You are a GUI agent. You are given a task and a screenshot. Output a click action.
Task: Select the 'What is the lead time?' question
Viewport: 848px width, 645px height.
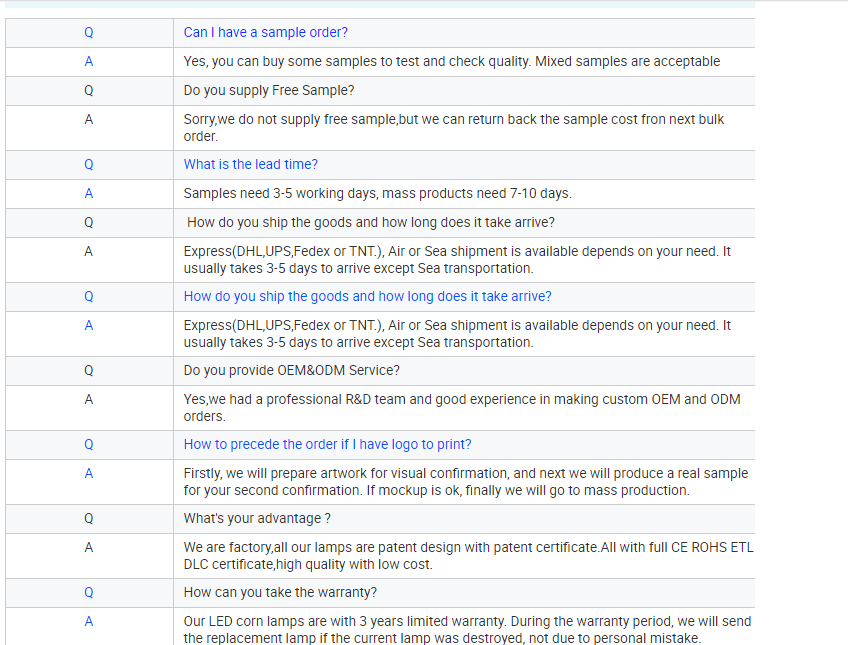250,164
